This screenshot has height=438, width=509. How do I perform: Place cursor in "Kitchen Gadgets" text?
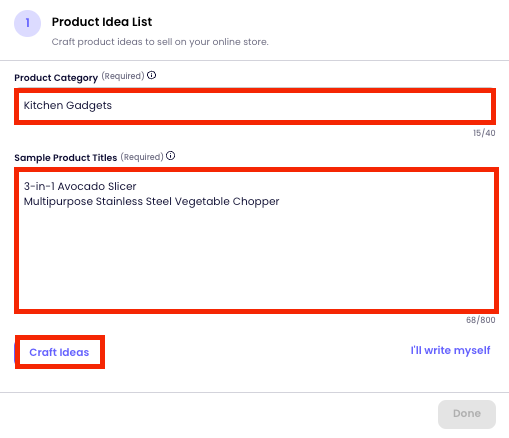point(68,105)
